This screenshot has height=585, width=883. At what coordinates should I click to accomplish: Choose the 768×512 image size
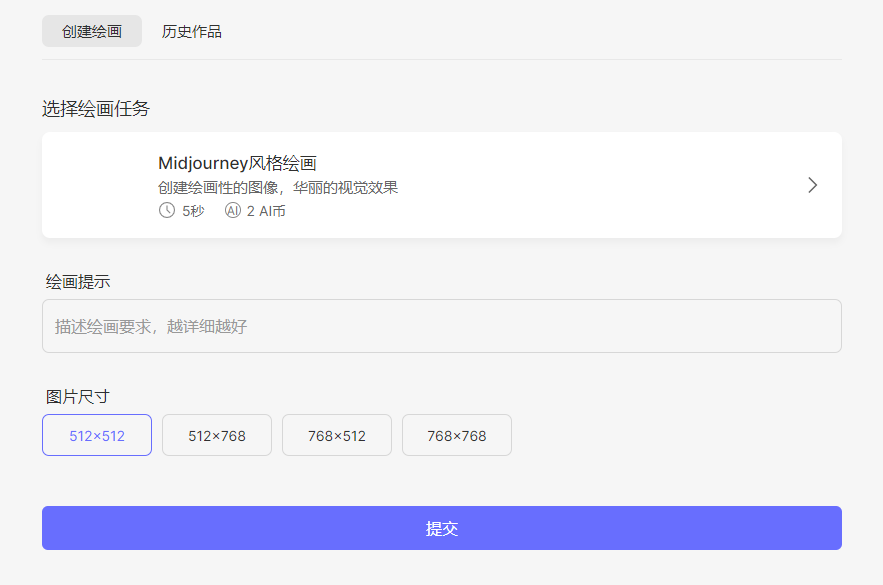pyautogui.click(x=336, y=435)
